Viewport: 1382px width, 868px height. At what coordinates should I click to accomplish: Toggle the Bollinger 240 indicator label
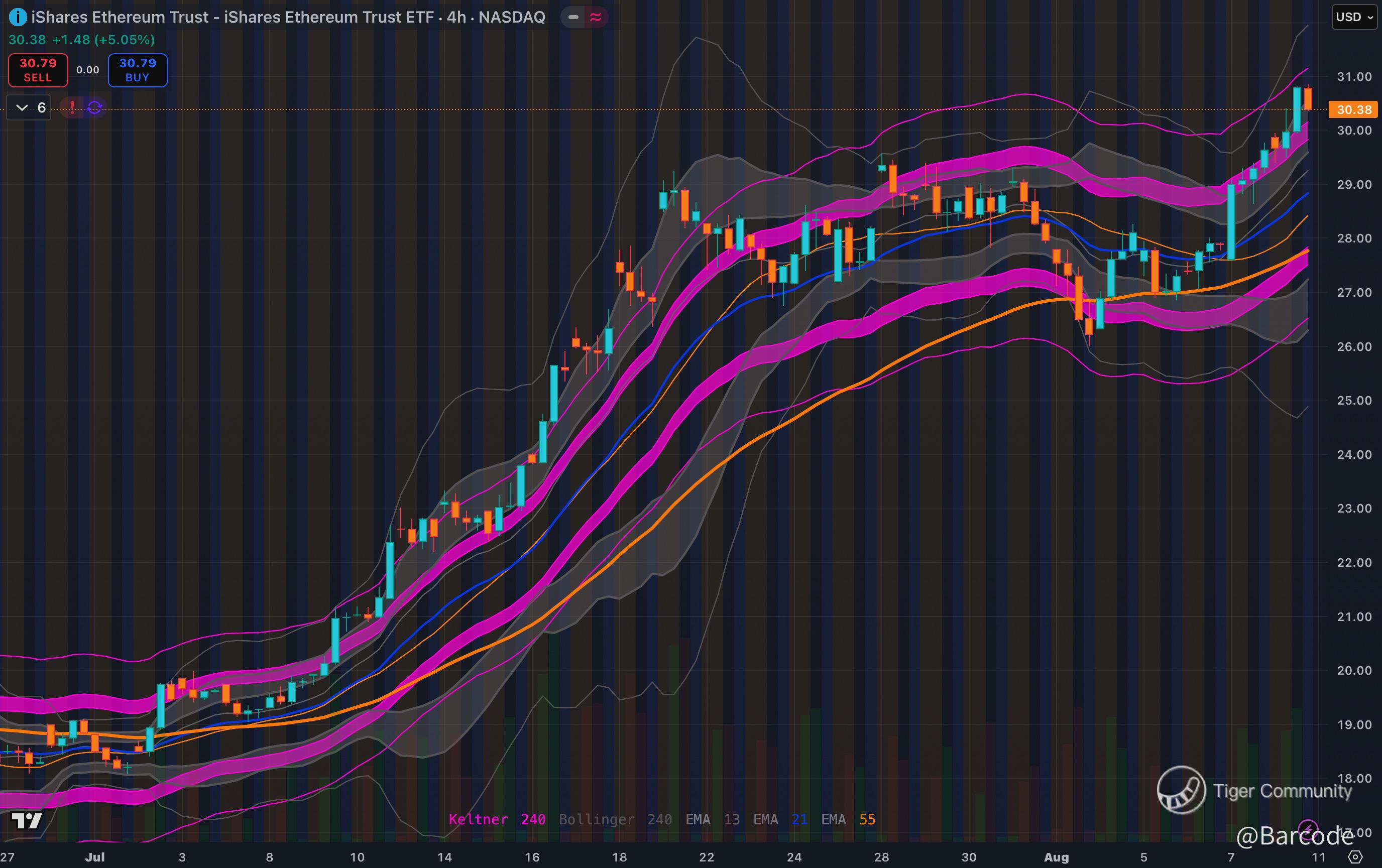coord(615,819)
